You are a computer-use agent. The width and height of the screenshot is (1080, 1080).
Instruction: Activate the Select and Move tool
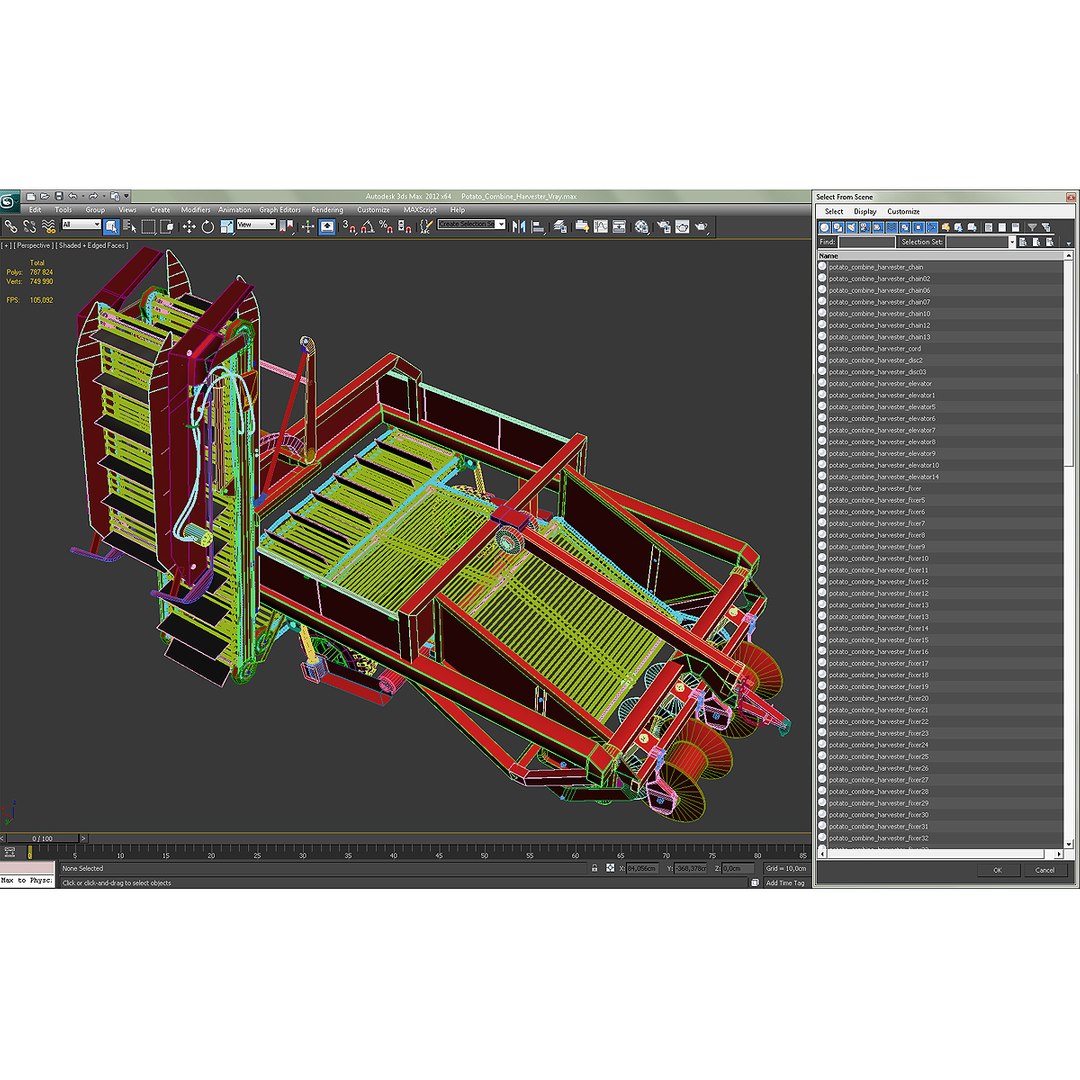189,226
